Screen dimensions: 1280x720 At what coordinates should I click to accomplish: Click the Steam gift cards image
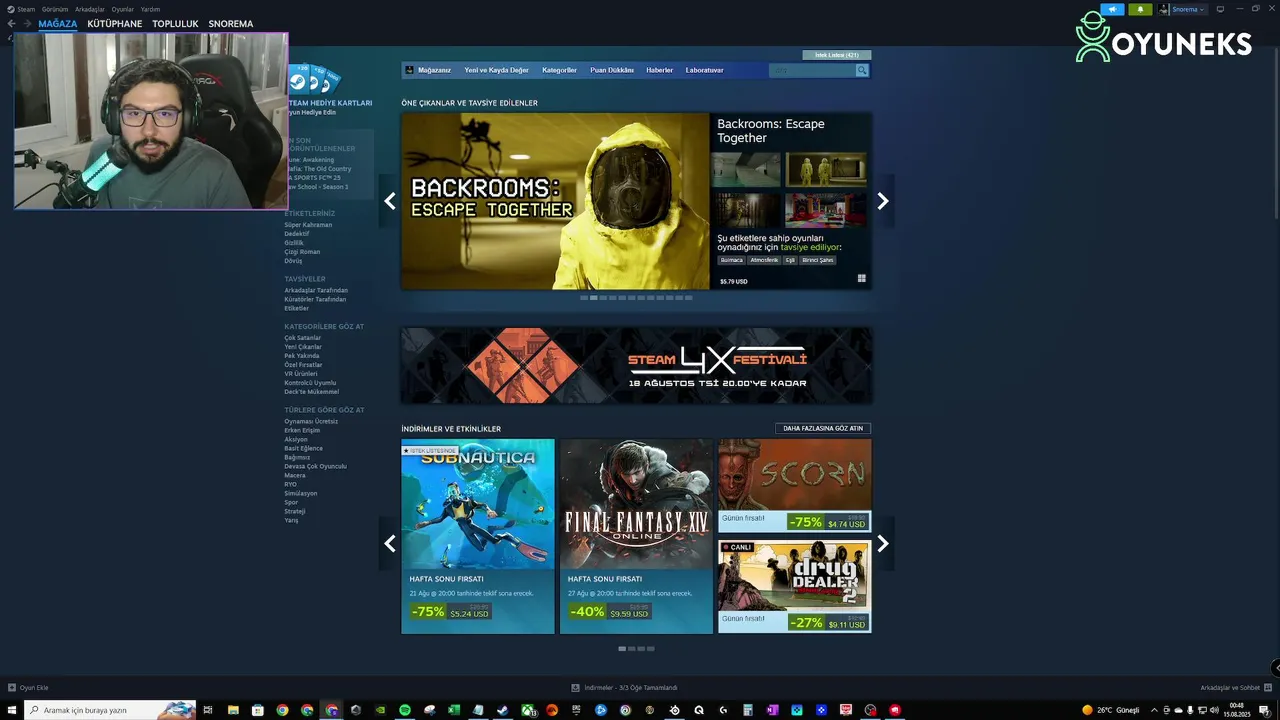coord(314,78)
